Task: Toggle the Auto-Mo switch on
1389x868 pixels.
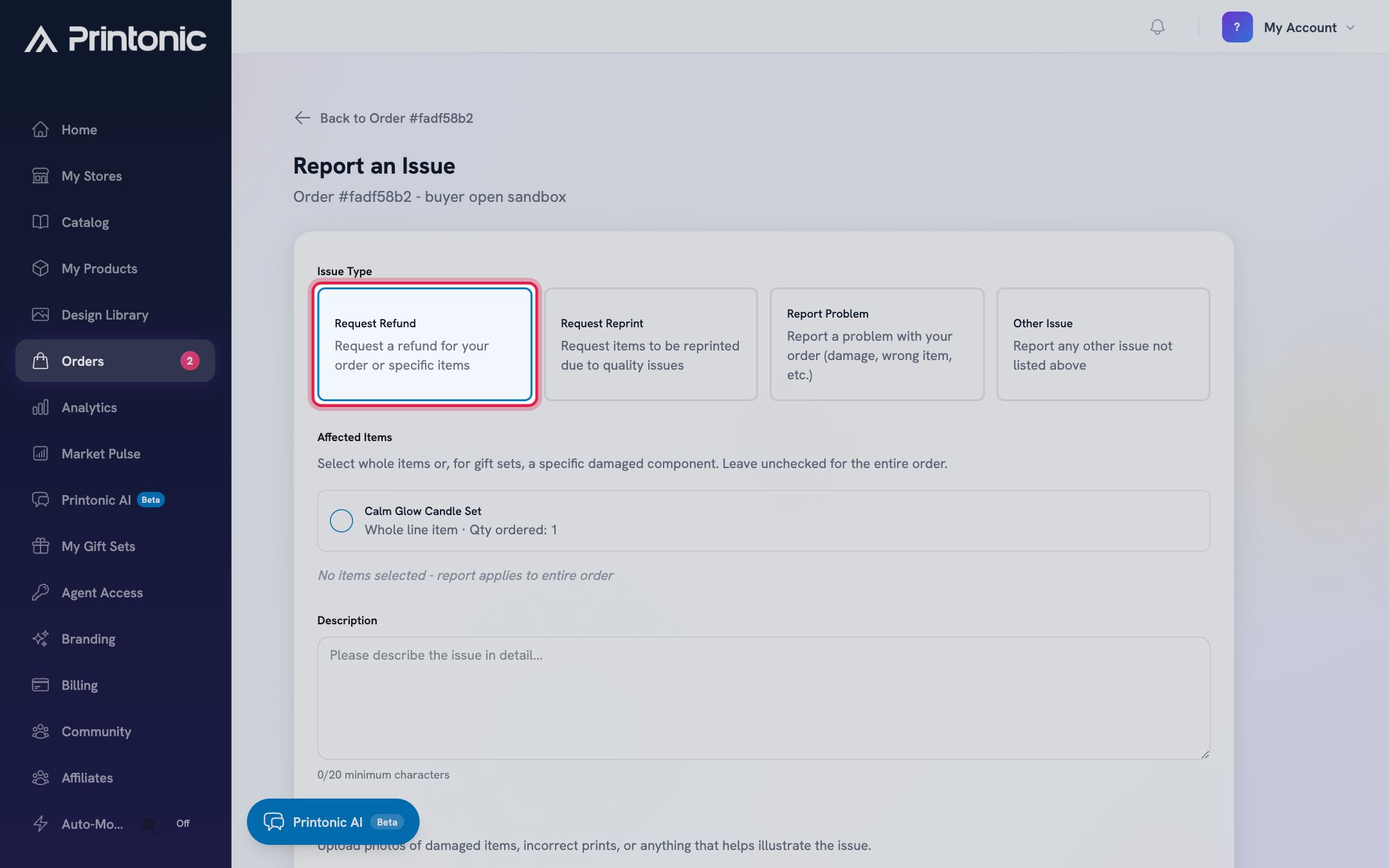Action: coord(154,824)
